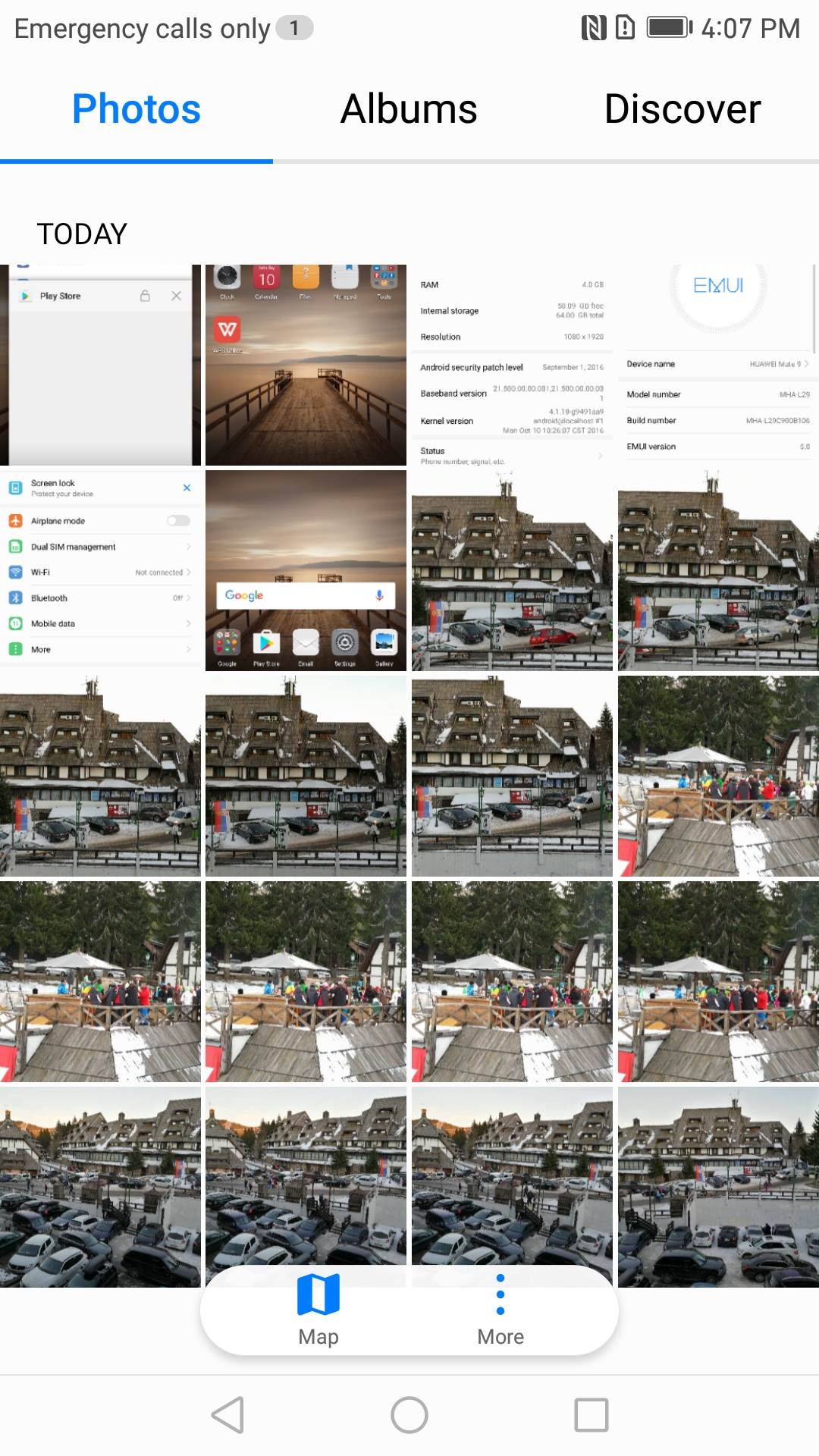The image size is (819, 1456).
Task: Tap the TODAY section header
Action: pyautogui.click(x=82, y=234)
